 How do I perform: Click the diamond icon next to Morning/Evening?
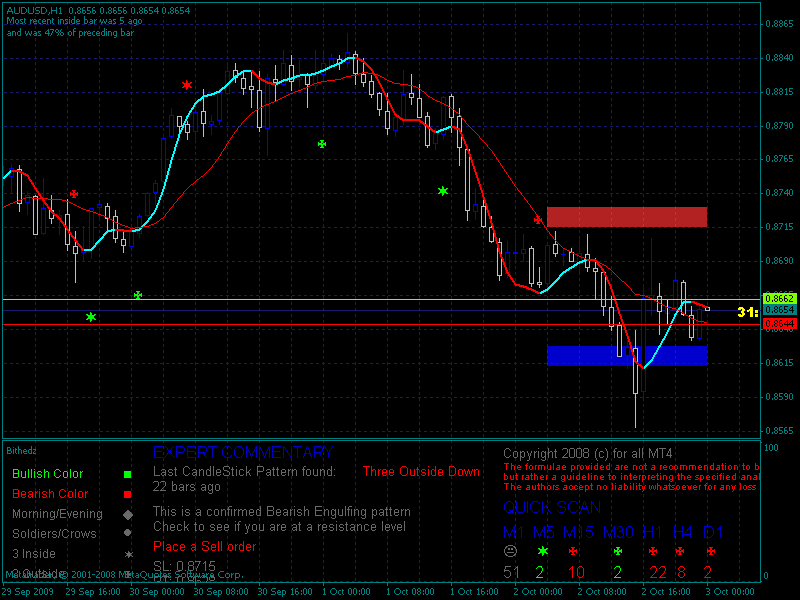[x=128, y=515]
